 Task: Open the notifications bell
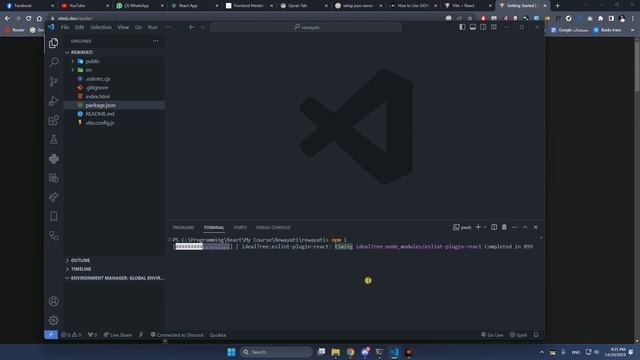(x=536, y=335)
